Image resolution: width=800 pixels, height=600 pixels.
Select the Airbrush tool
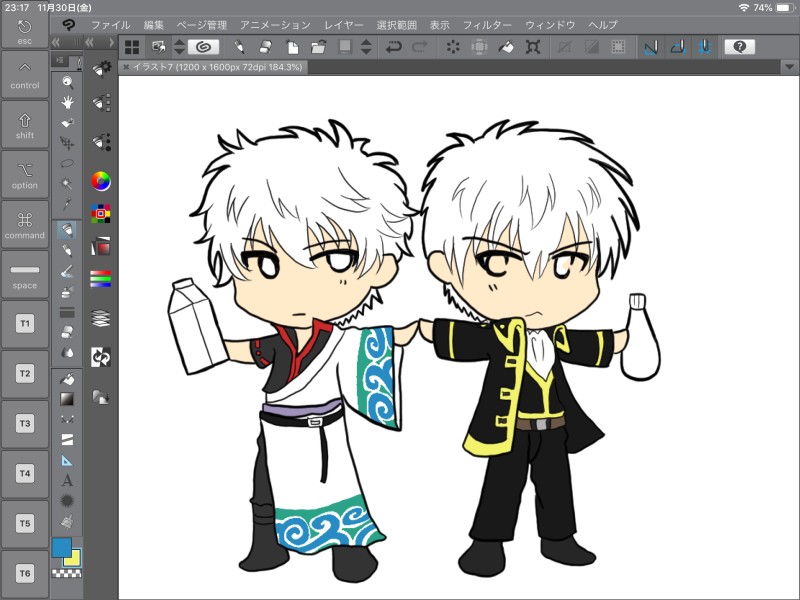(67, 292)
